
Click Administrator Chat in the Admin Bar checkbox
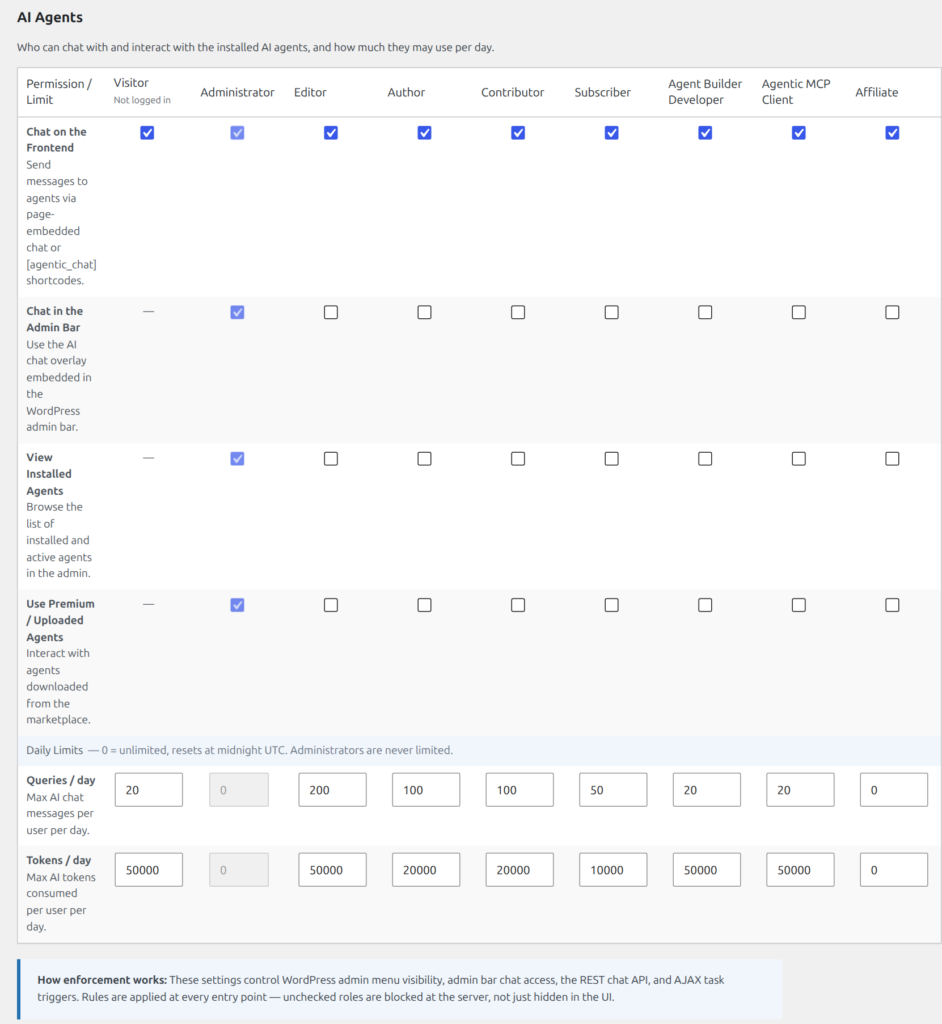(x=237, y=312)
